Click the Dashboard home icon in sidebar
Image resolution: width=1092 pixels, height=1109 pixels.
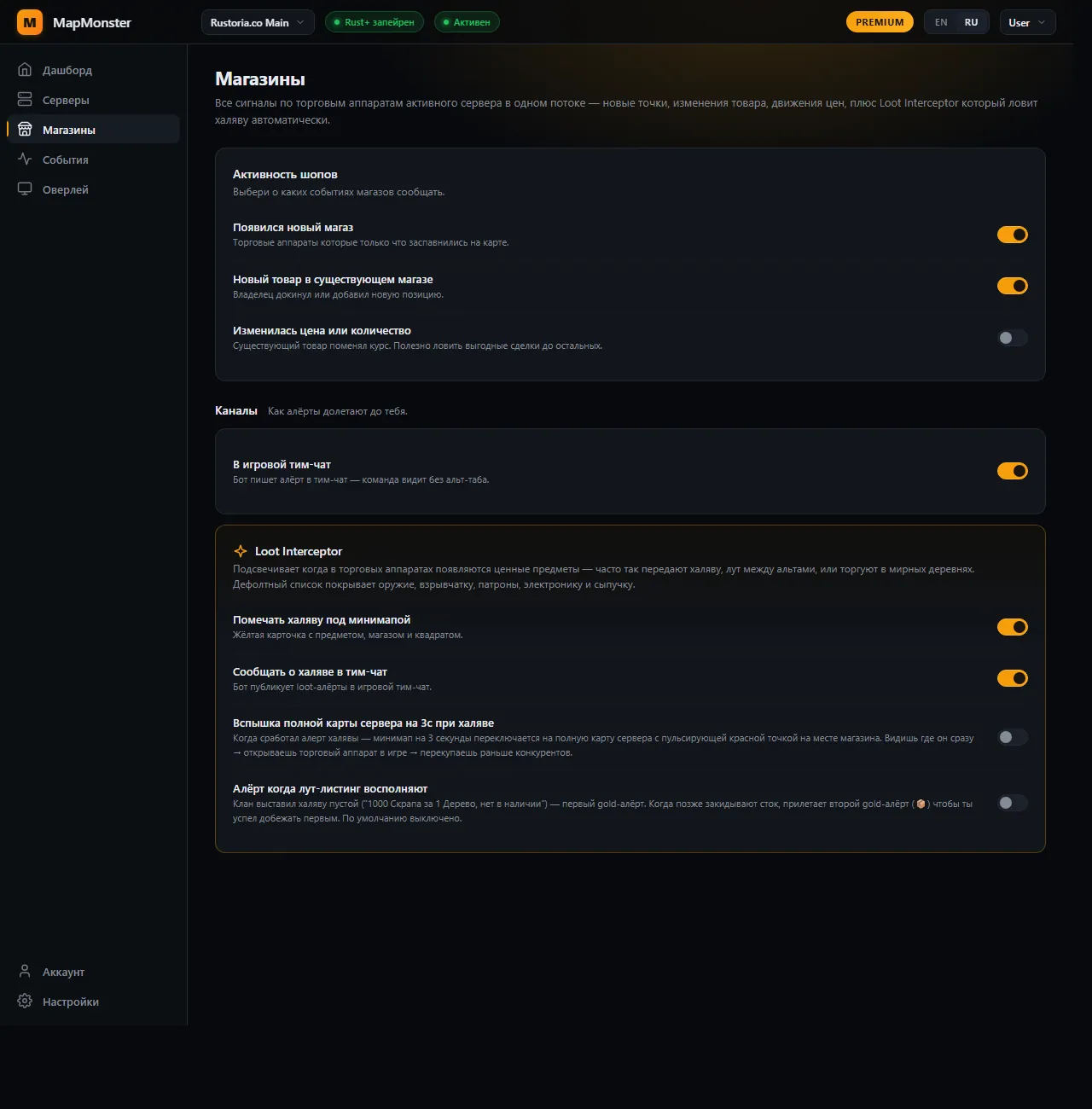pos(25,70)
